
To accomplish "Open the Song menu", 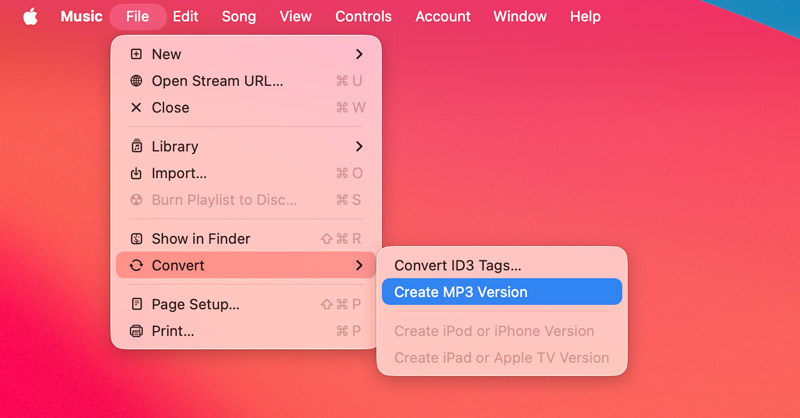I will (239, 16).
